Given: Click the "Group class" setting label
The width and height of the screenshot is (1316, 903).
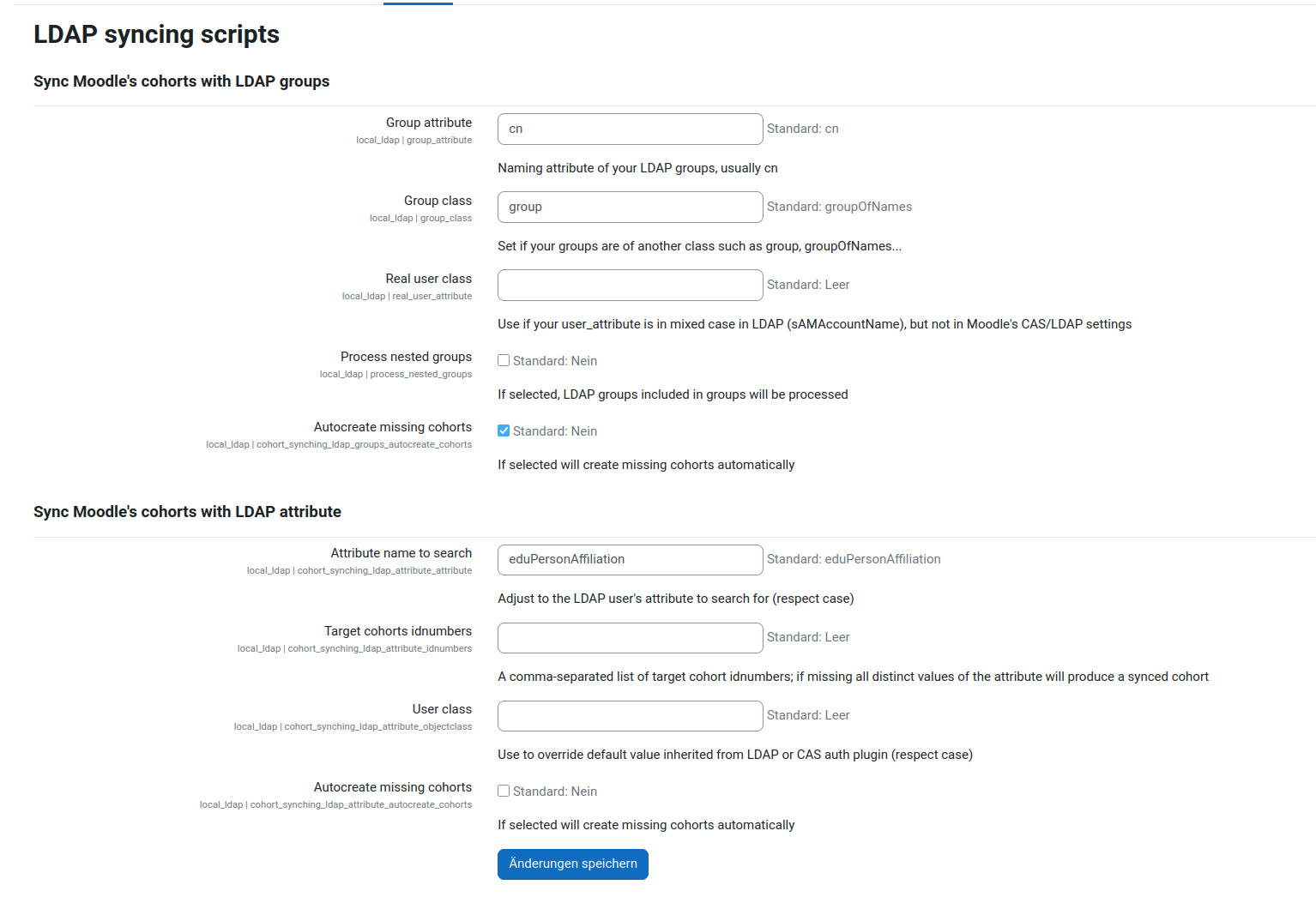Looking at the screenshot, I should [x=438, y=201].
